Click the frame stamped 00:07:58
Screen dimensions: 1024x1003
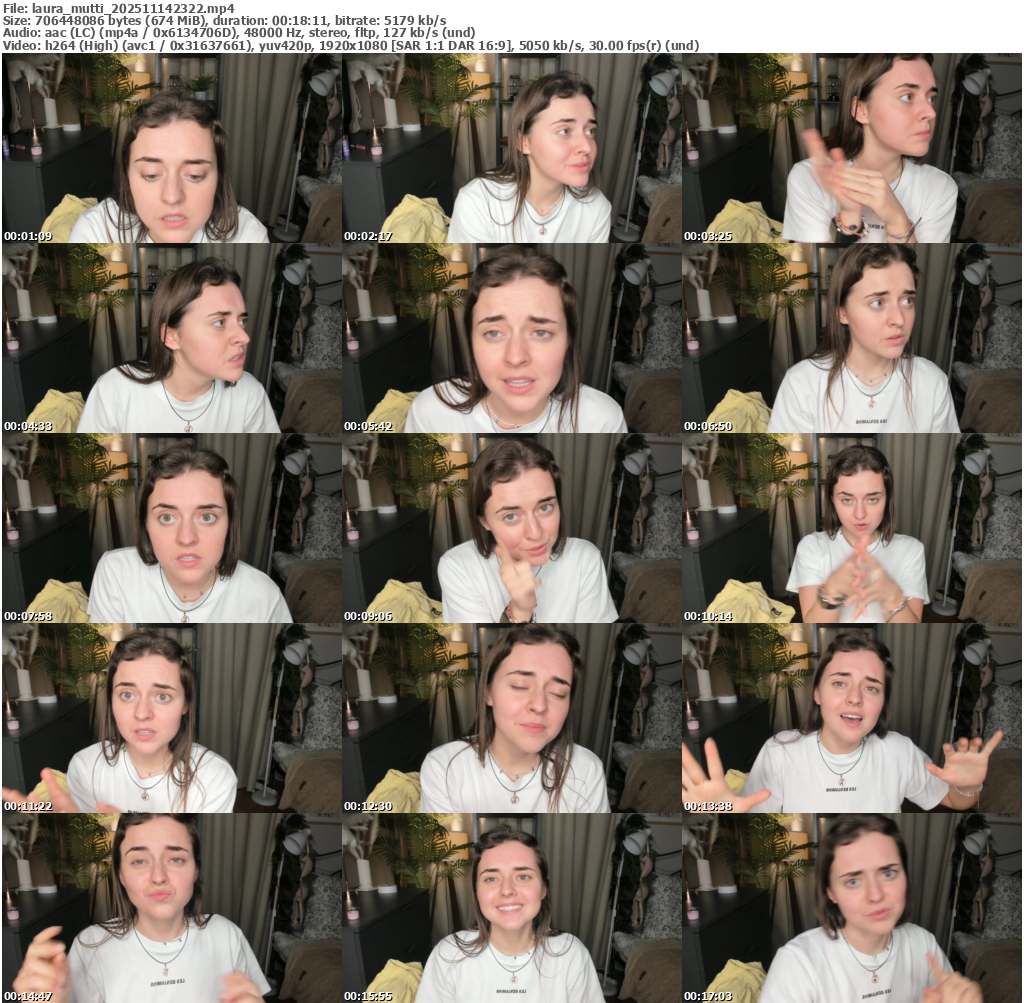pyautogui.click(x=171, y=529)
